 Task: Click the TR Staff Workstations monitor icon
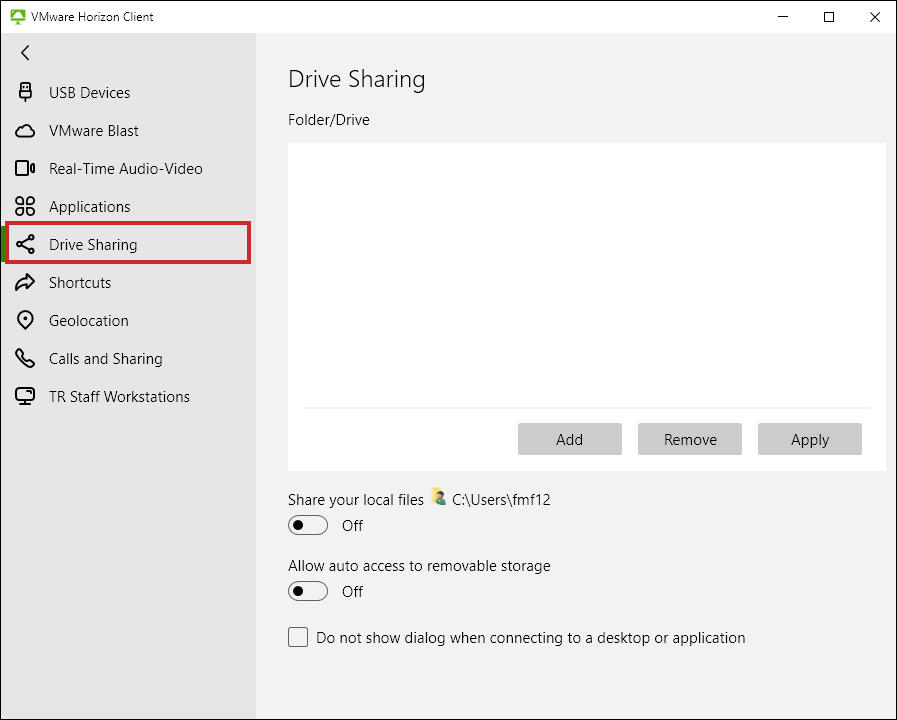point(25,396)
